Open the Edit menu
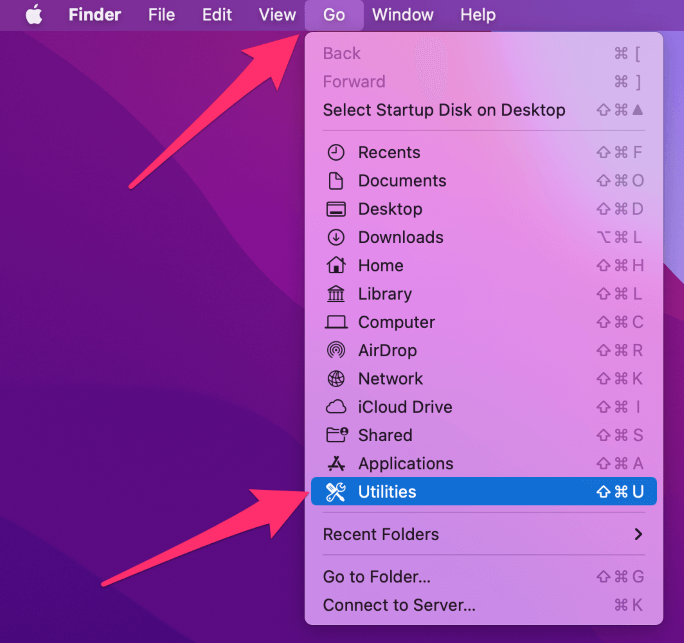This screenshot has width=684, height=643. [217, 15]
